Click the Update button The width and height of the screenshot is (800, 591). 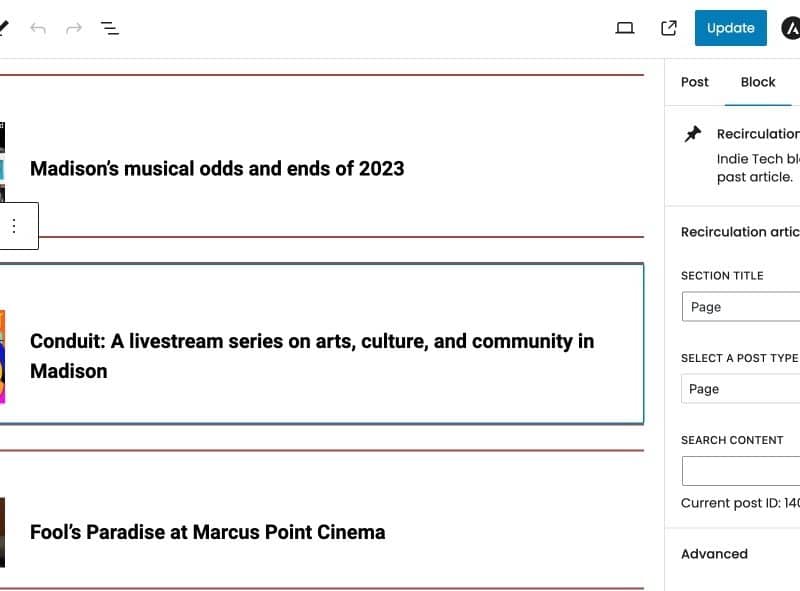(x=730, y=28)
